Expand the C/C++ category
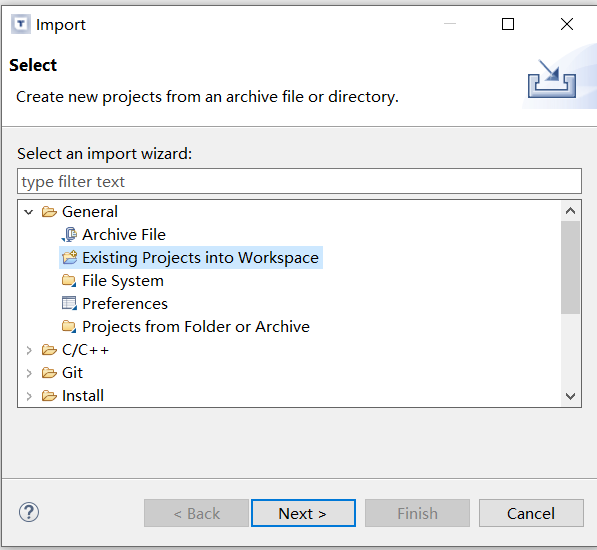597x550 pixels. (x=29, y=350)
